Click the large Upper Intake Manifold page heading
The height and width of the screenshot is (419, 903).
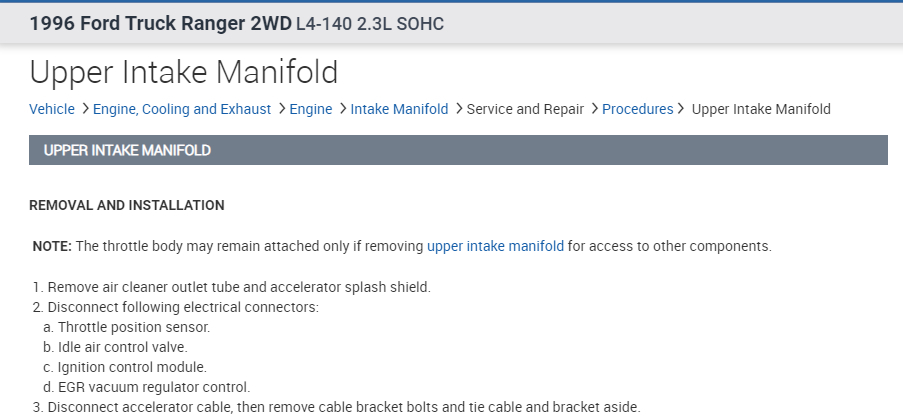pyautogui.click(x=184, y=72)
